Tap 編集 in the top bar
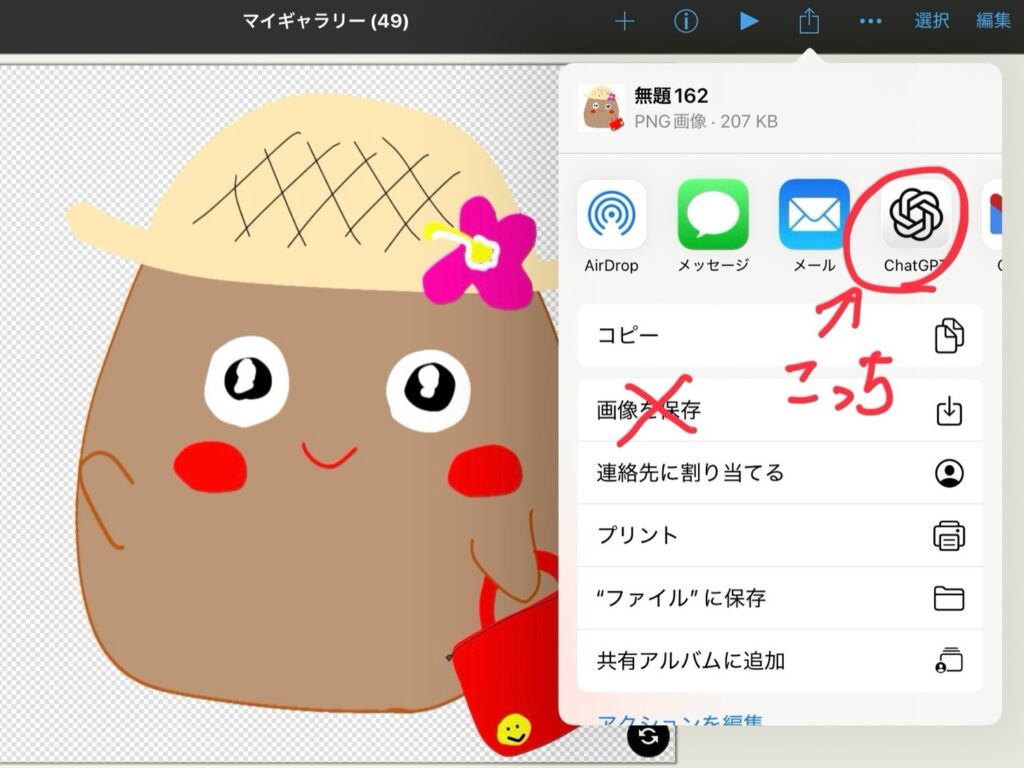This screenshot has height=768, width=1024. coord(993,21)
